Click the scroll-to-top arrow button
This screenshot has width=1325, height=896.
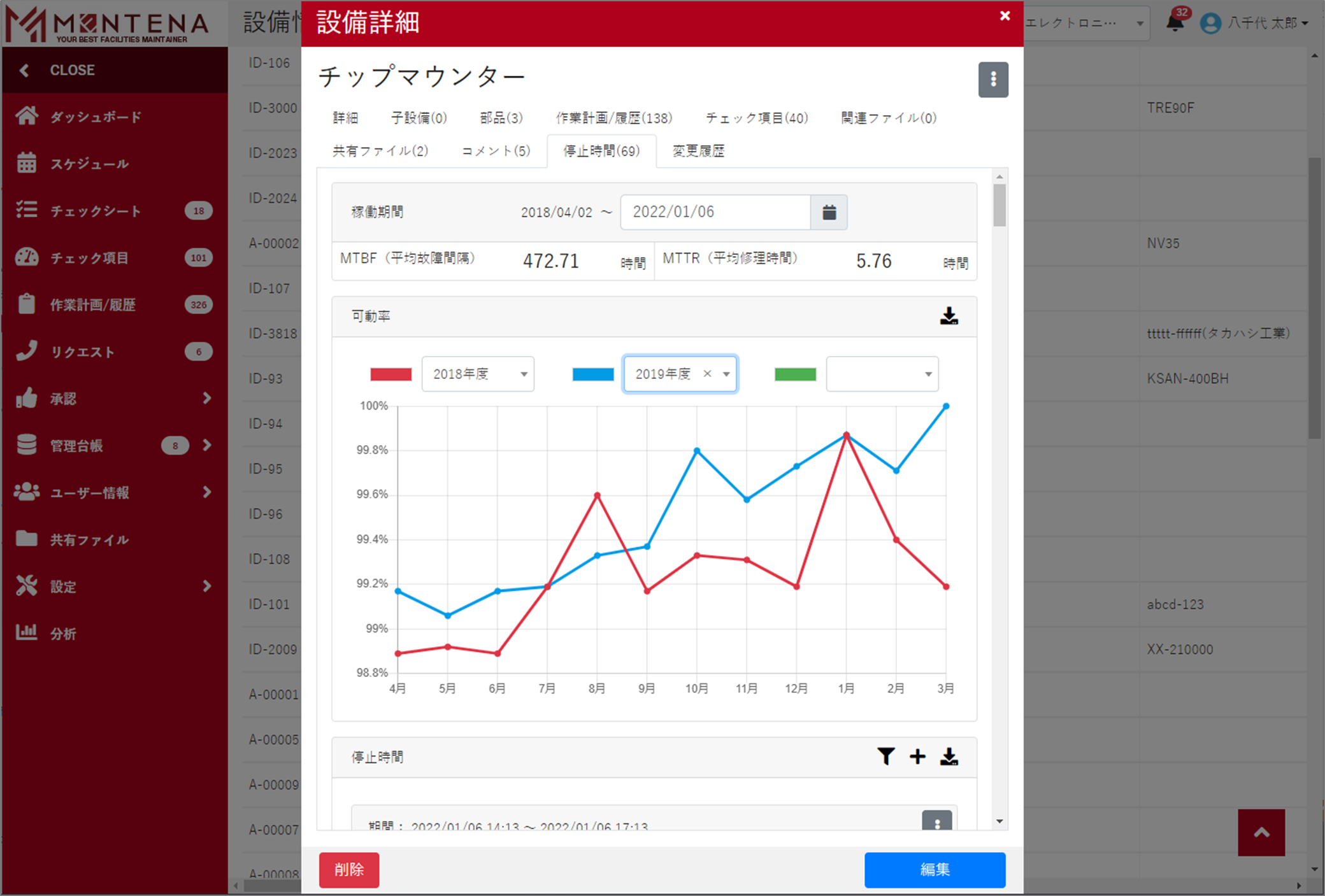click(1261, 832)
